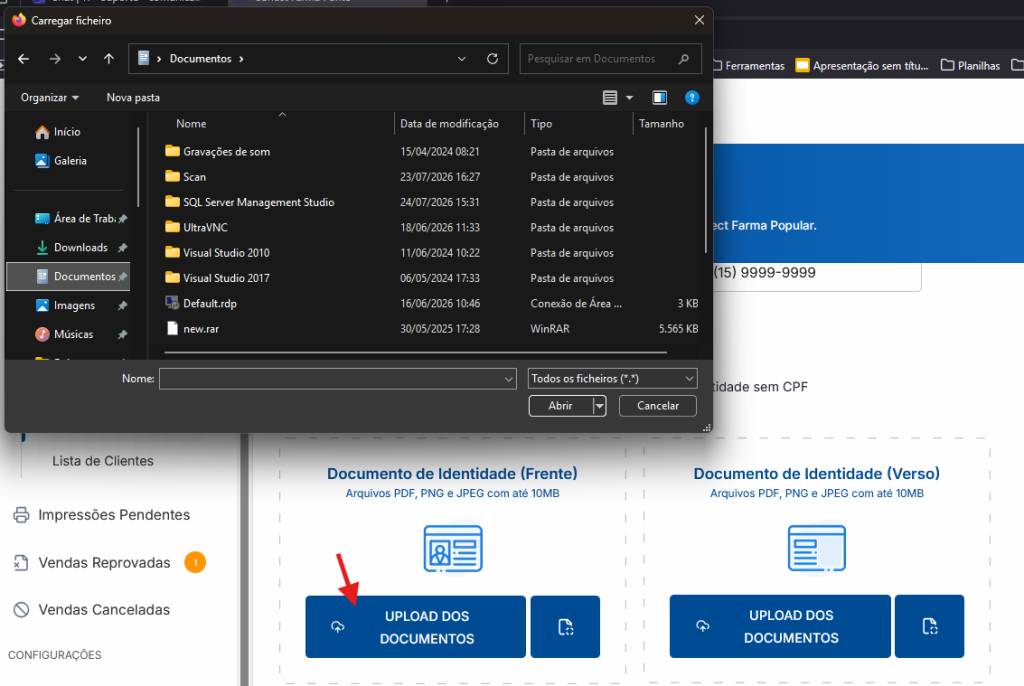The width and height of the screenshot is (1024, 686).
Task: Sort by Tamanho column header
Action: [661, 123]
